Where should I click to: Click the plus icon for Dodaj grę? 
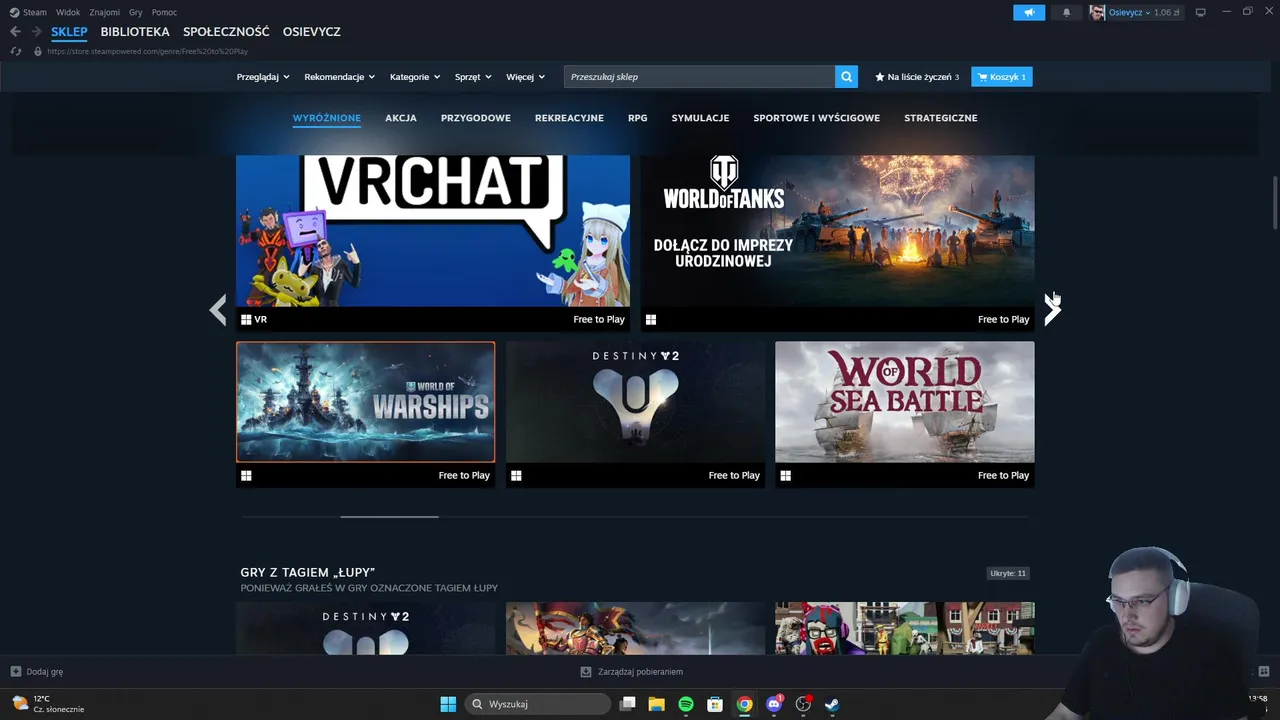point(16,672)
